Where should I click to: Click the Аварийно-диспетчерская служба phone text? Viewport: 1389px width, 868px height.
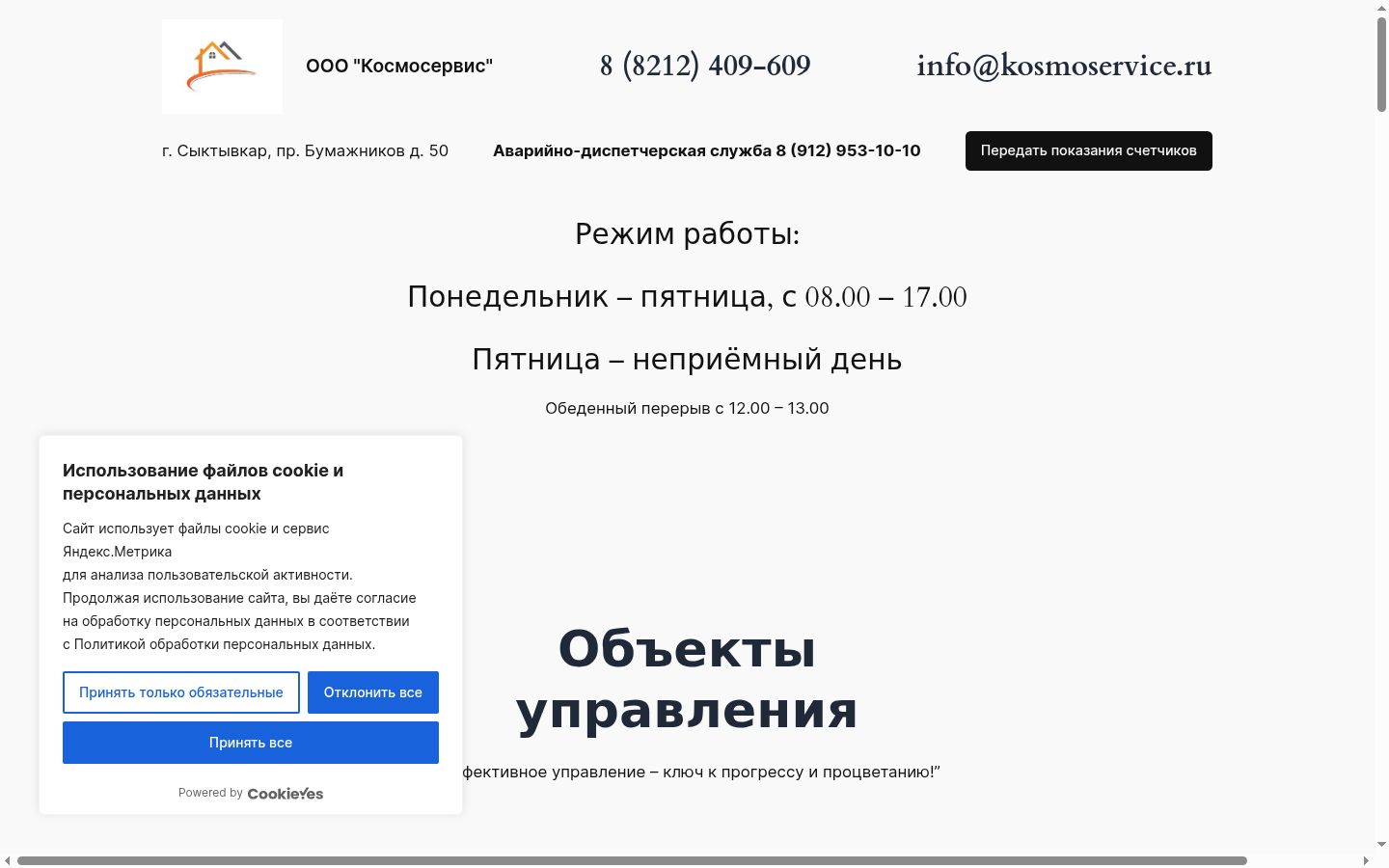pyautogui.click(x=707, y=150)
